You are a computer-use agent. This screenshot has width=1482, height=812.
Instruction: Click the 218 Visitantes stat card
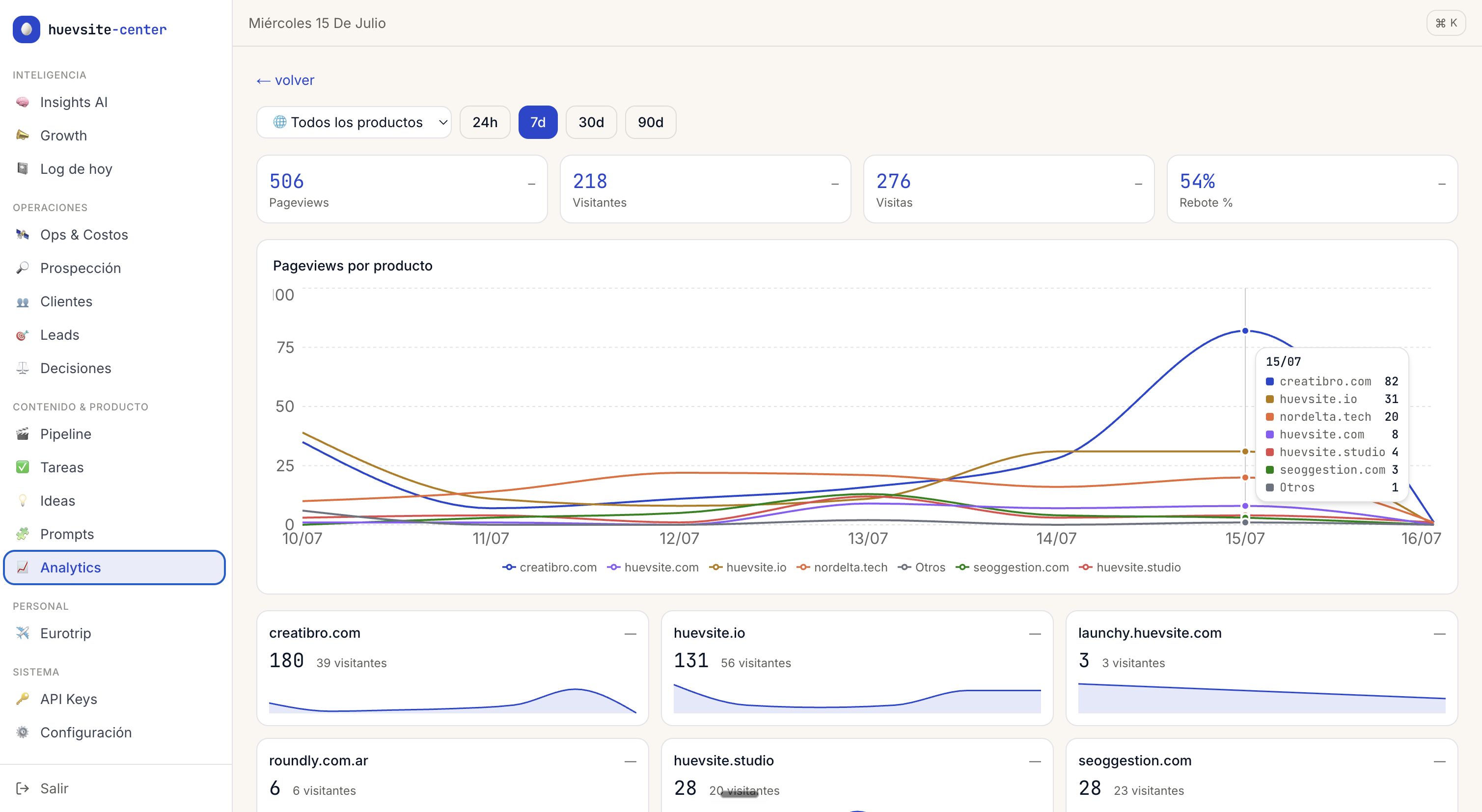(x=705, y=189)
